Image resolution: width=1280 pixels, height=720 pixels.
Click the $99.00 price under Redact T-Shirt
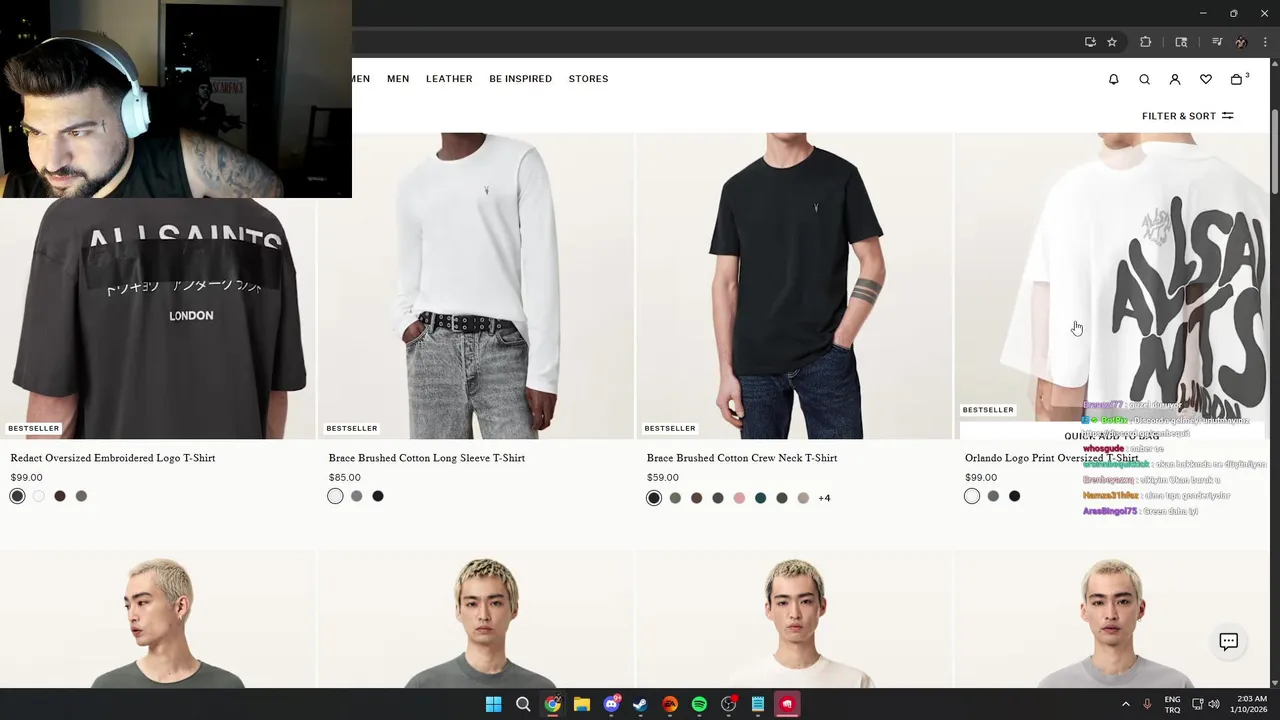26,478
